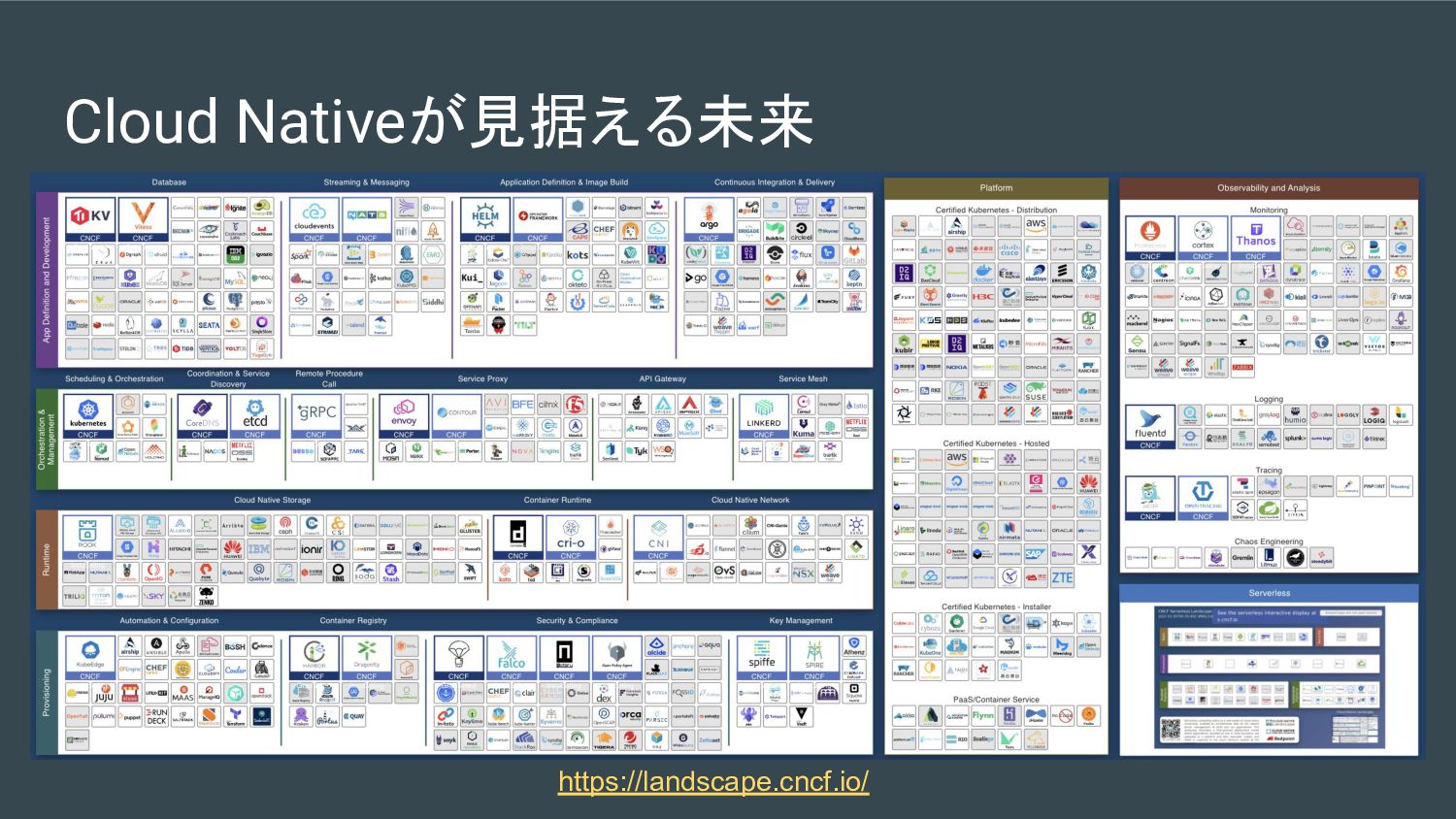Click the Monitoring subsection label

(1269, 211)
